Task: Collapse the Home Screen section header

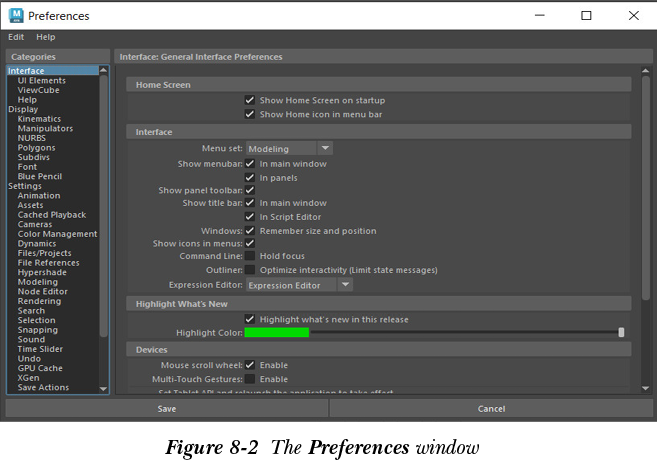Action: pyautogui.click(x=163, y=85)
